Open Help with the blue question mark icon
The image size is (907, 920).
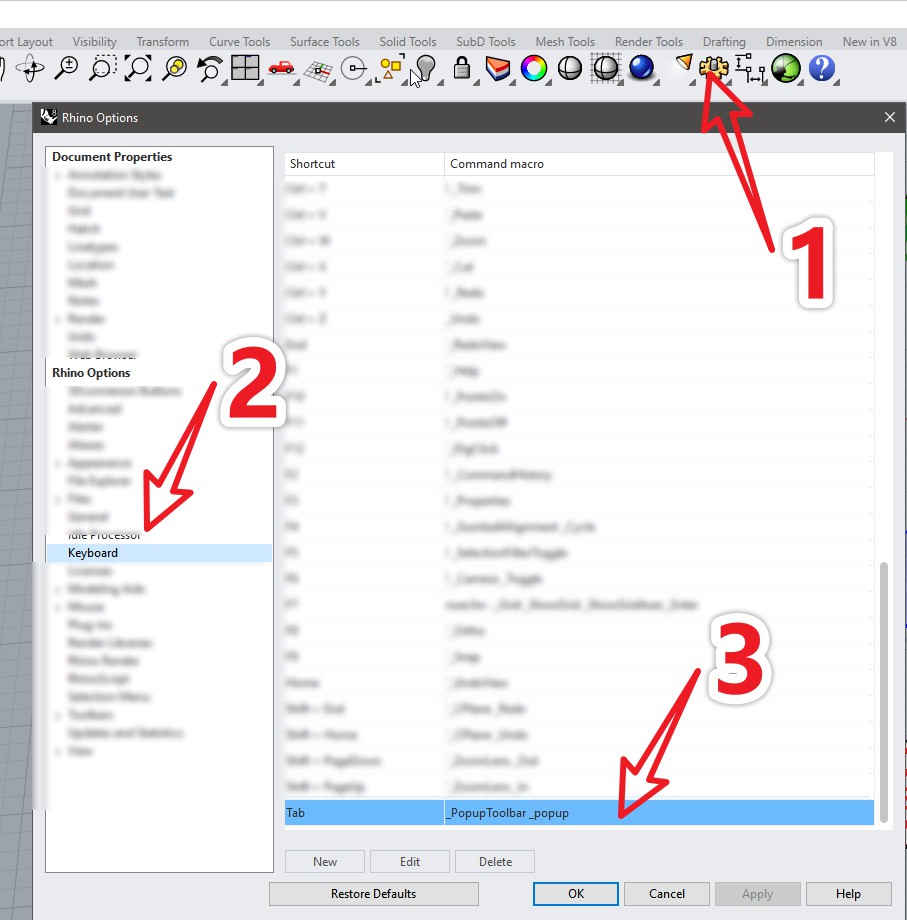click(821, 68)
